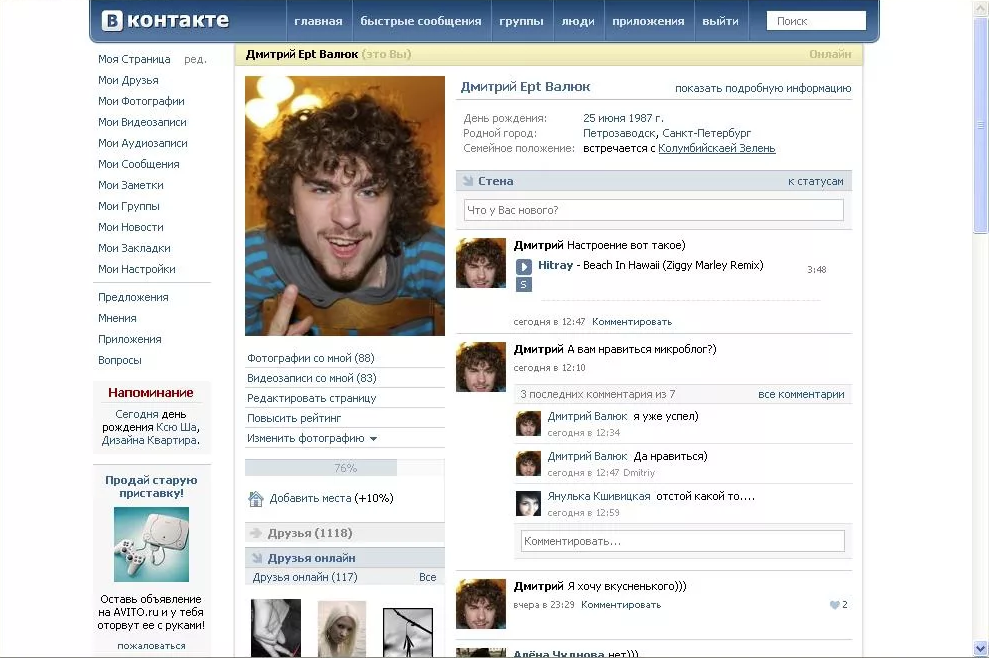Click the avatar beside Настроение вот такое post
The image size is (989, 658).
click(481, 263)
